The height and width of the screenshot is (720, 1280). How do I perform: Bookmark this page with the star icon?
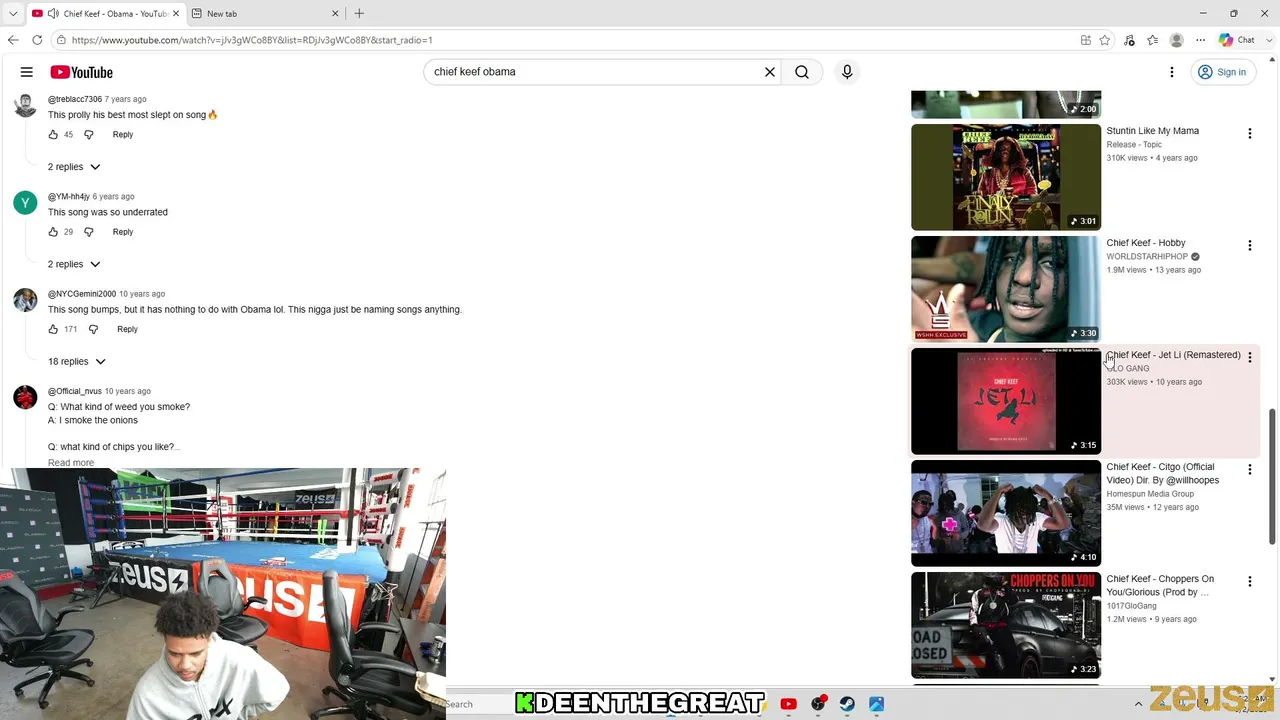click(1105, 40)
